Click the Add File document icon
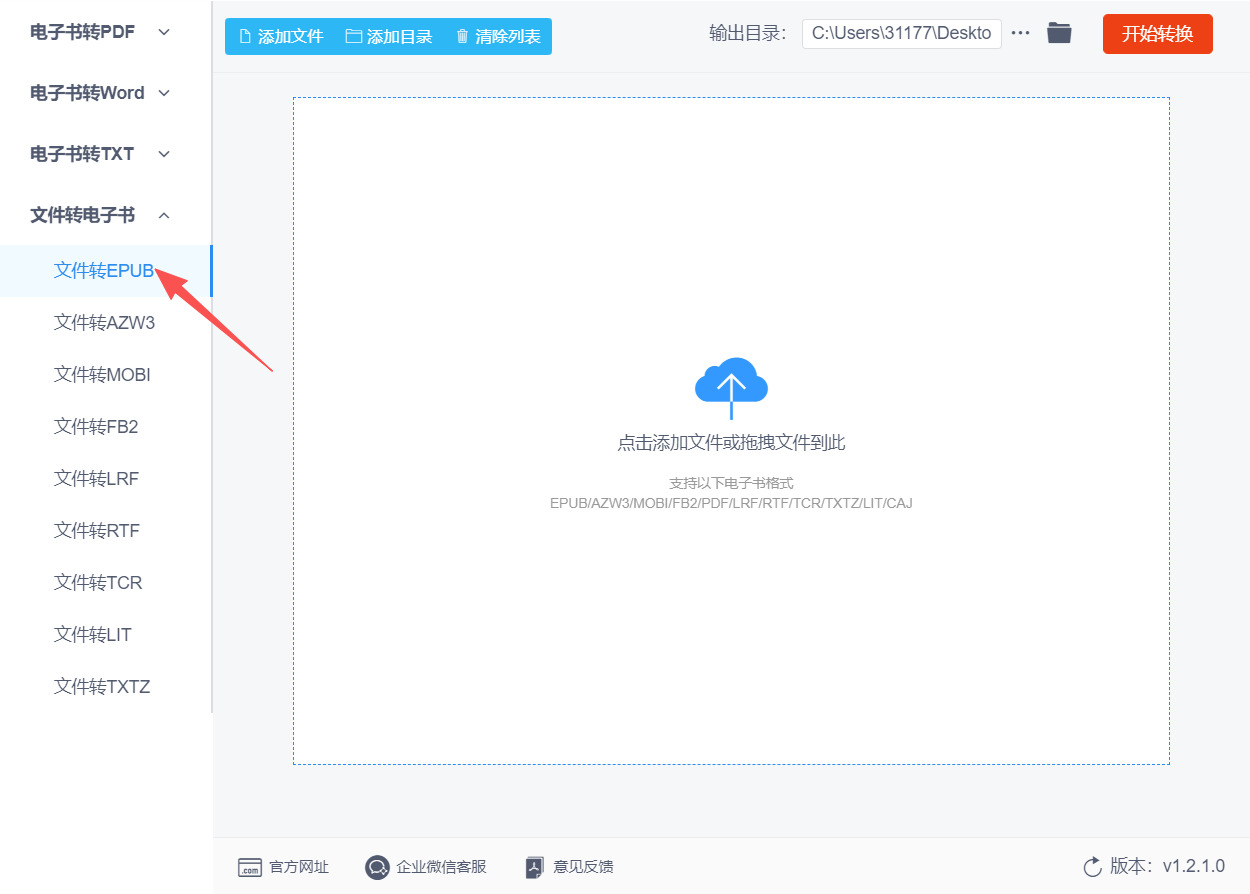Image resolution: width=1250 pixels, height=894 pixels. pyautogui.click(x=245, y=37)
